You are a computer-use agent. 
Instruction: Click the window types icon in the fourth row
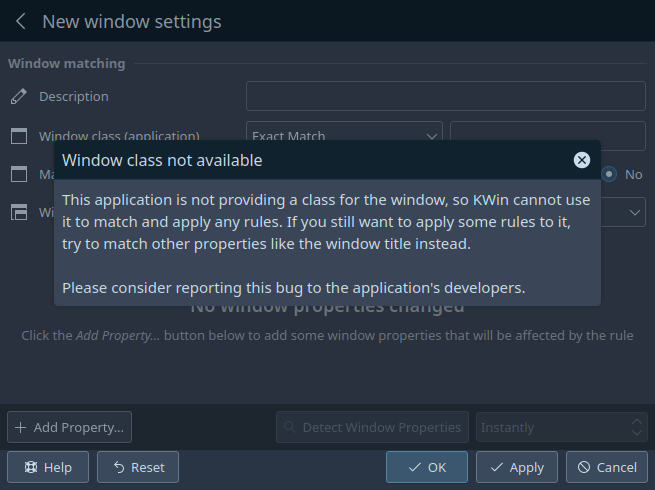coord(18,212)
